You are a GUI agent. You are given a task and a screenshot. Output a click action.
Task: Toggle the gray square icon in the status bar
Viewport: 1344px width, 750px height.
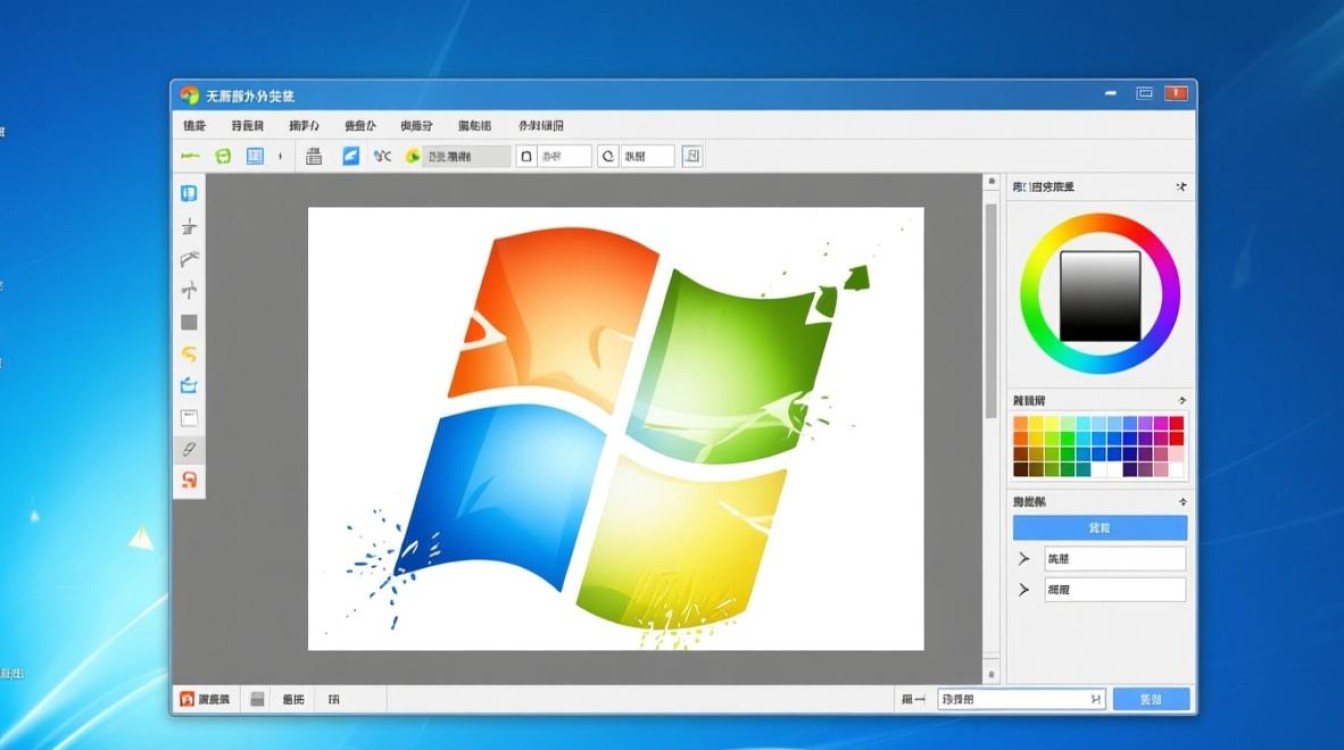(x=257, y=700)
